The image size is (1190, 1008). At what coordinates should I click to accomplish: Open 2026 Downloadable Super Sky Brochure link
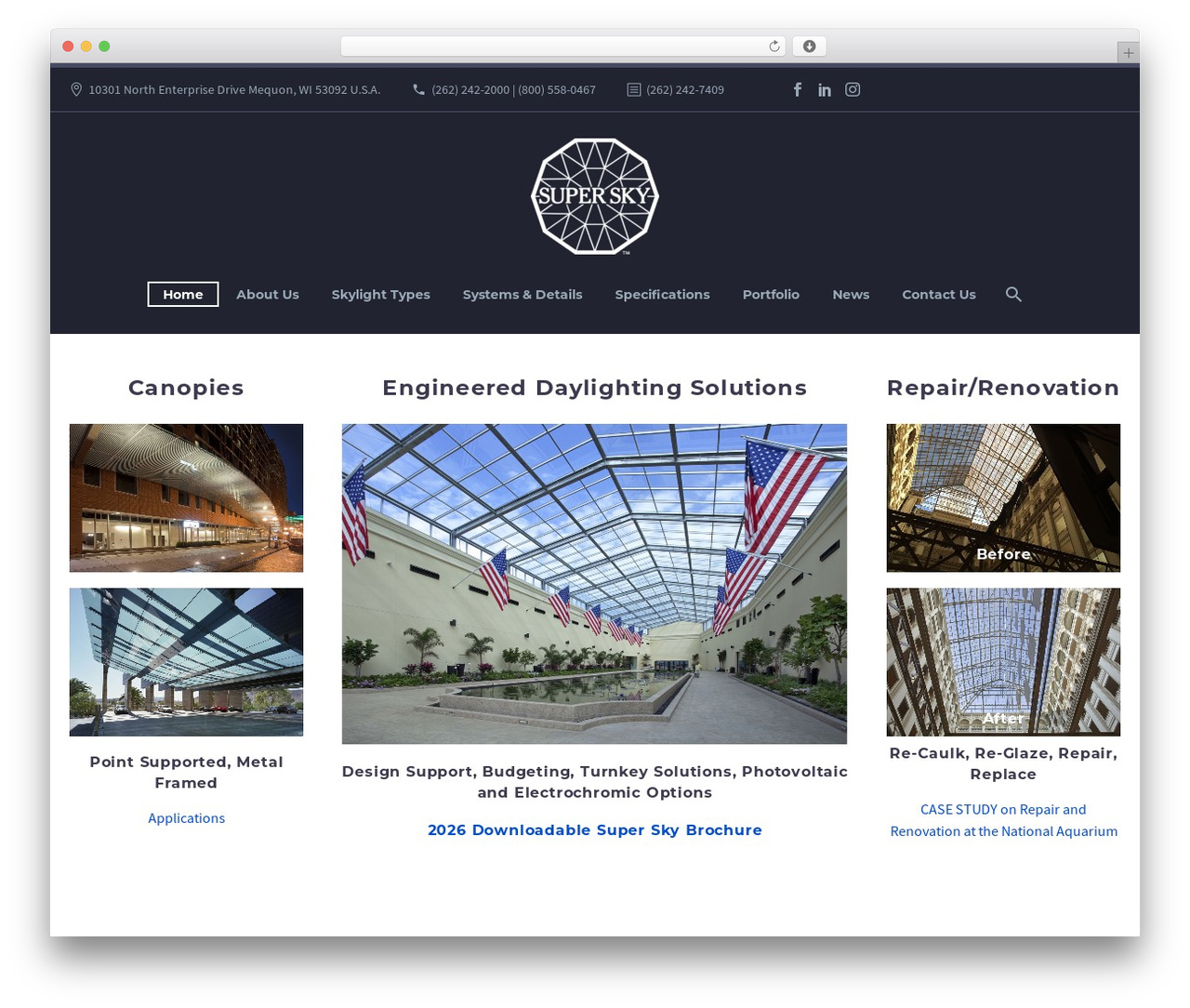pos(595,830)
